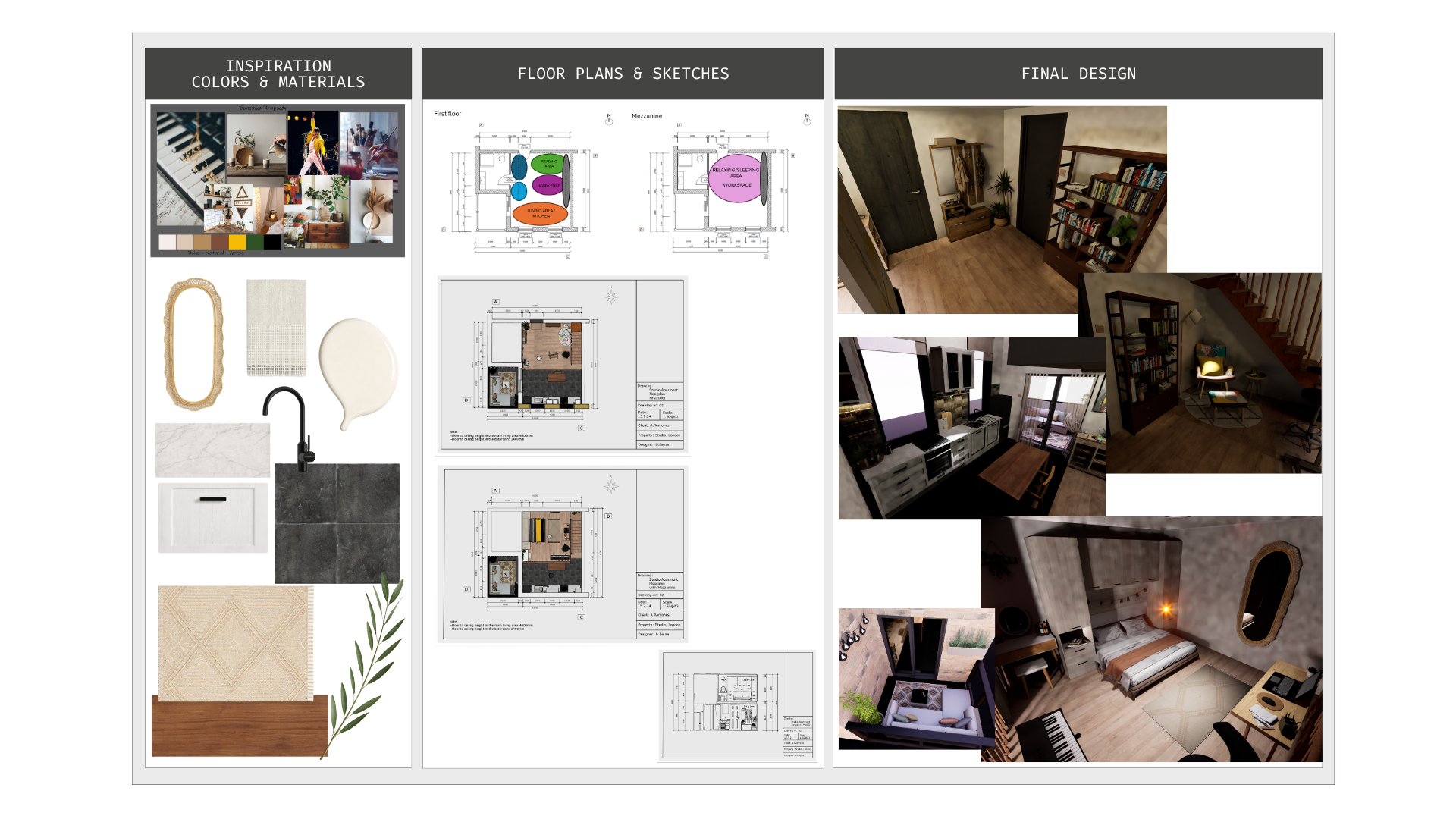Click the 'Boho - Natural - Artsy' caption
1456x819 pixels.
[x=216, y=253]
